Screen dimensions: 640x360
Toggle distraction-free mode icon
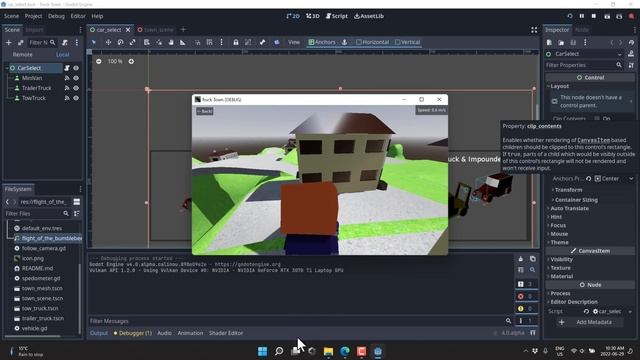[534, 30]
